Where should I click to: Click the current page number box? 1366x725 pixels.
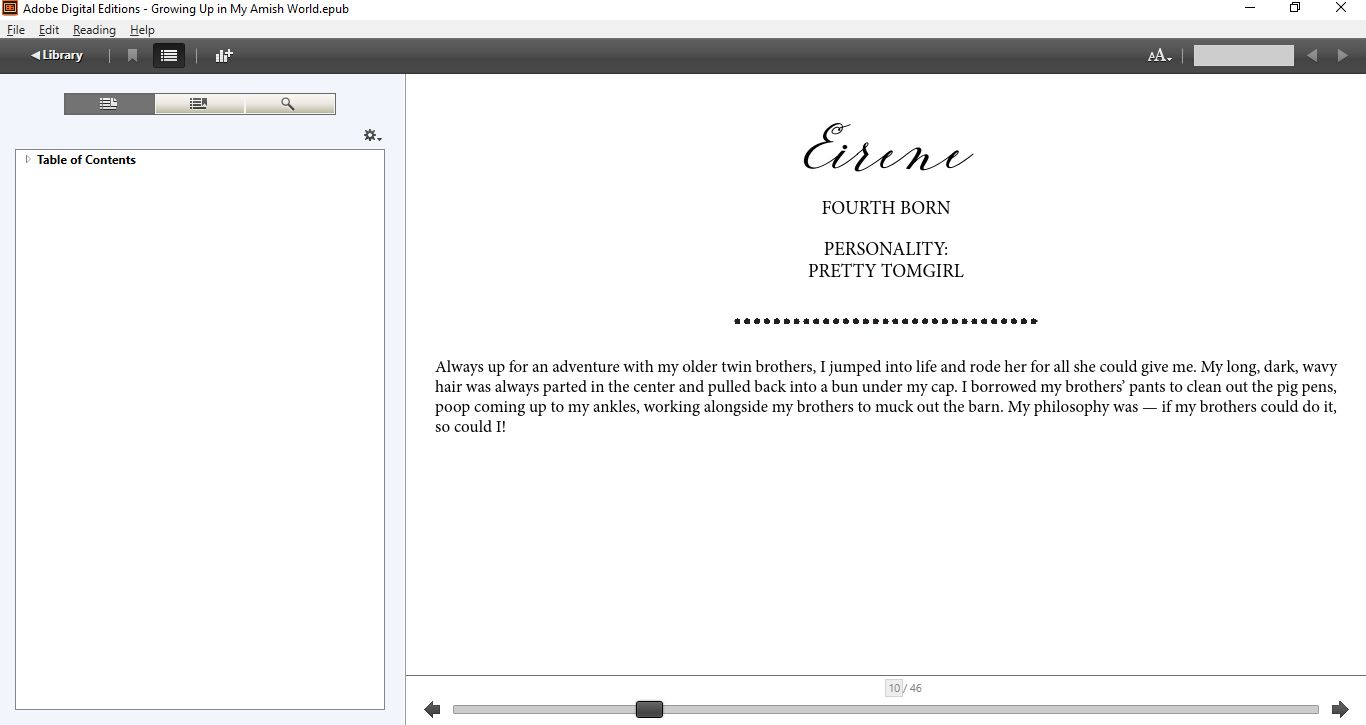(894, 688)
